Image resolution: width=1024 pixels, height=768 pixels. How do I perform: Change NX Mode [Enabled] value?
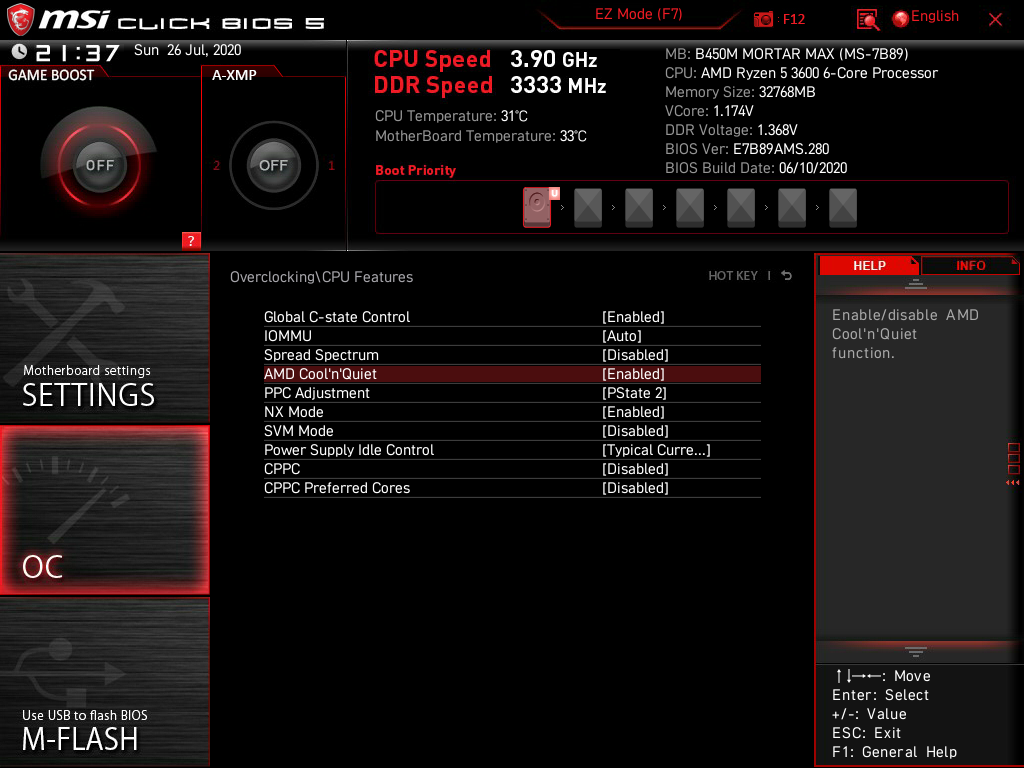coord(633,411)
